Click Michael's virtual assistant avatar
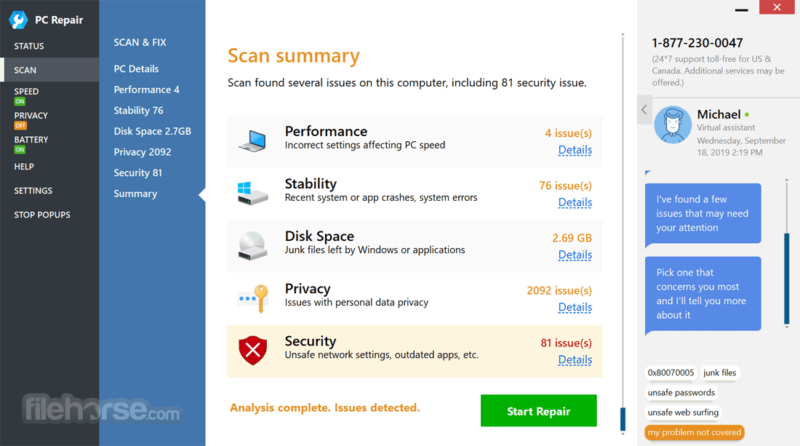800x446 pixels. pos(672,125)
